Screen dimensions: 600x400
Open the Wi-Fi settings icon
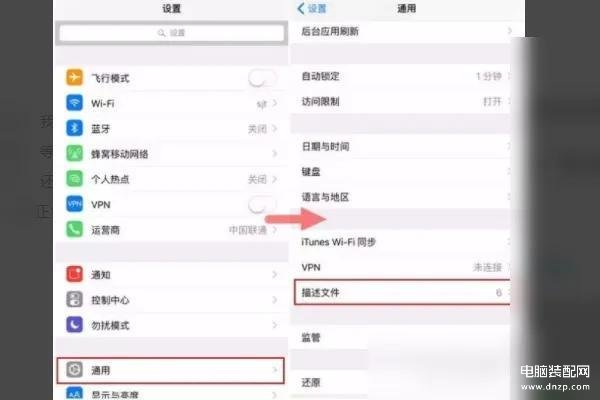coord(74,103)
